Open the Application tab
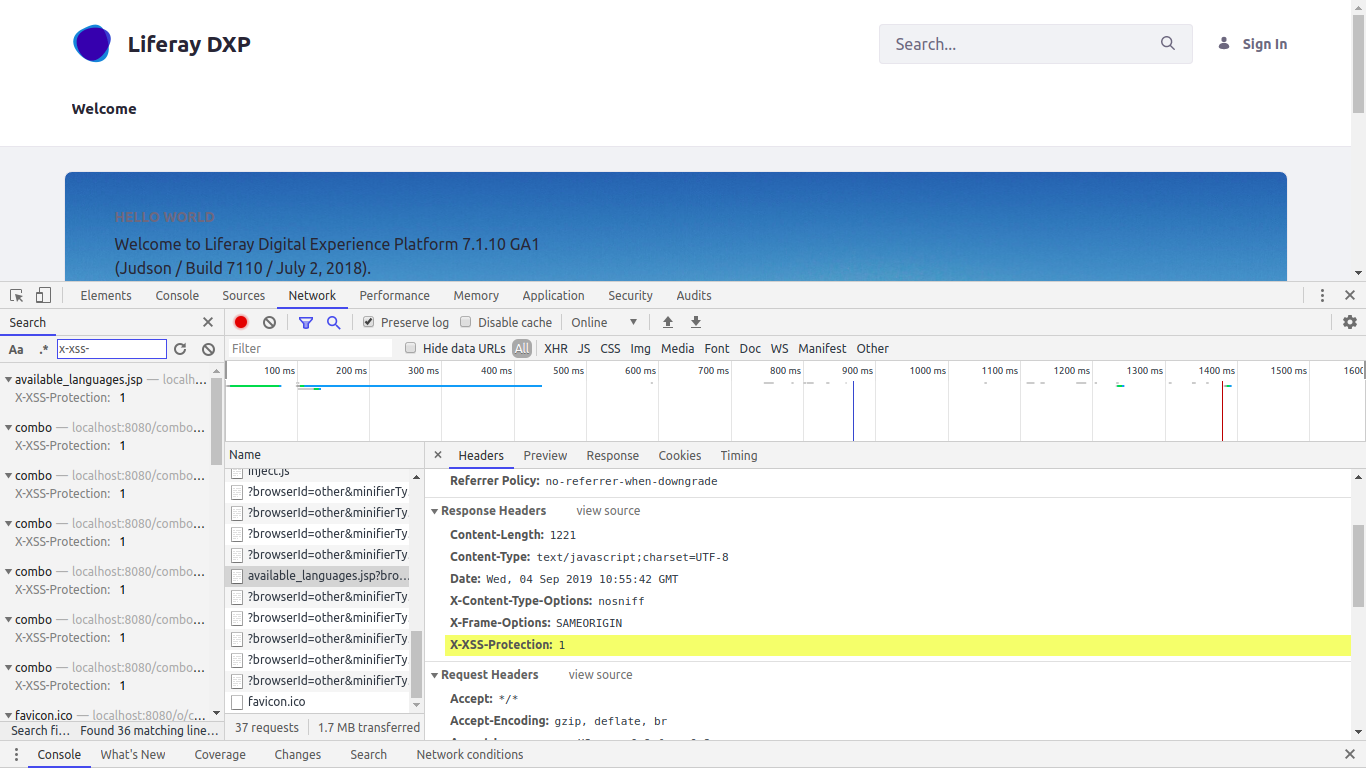1366x768 pixels. [553, 296]
